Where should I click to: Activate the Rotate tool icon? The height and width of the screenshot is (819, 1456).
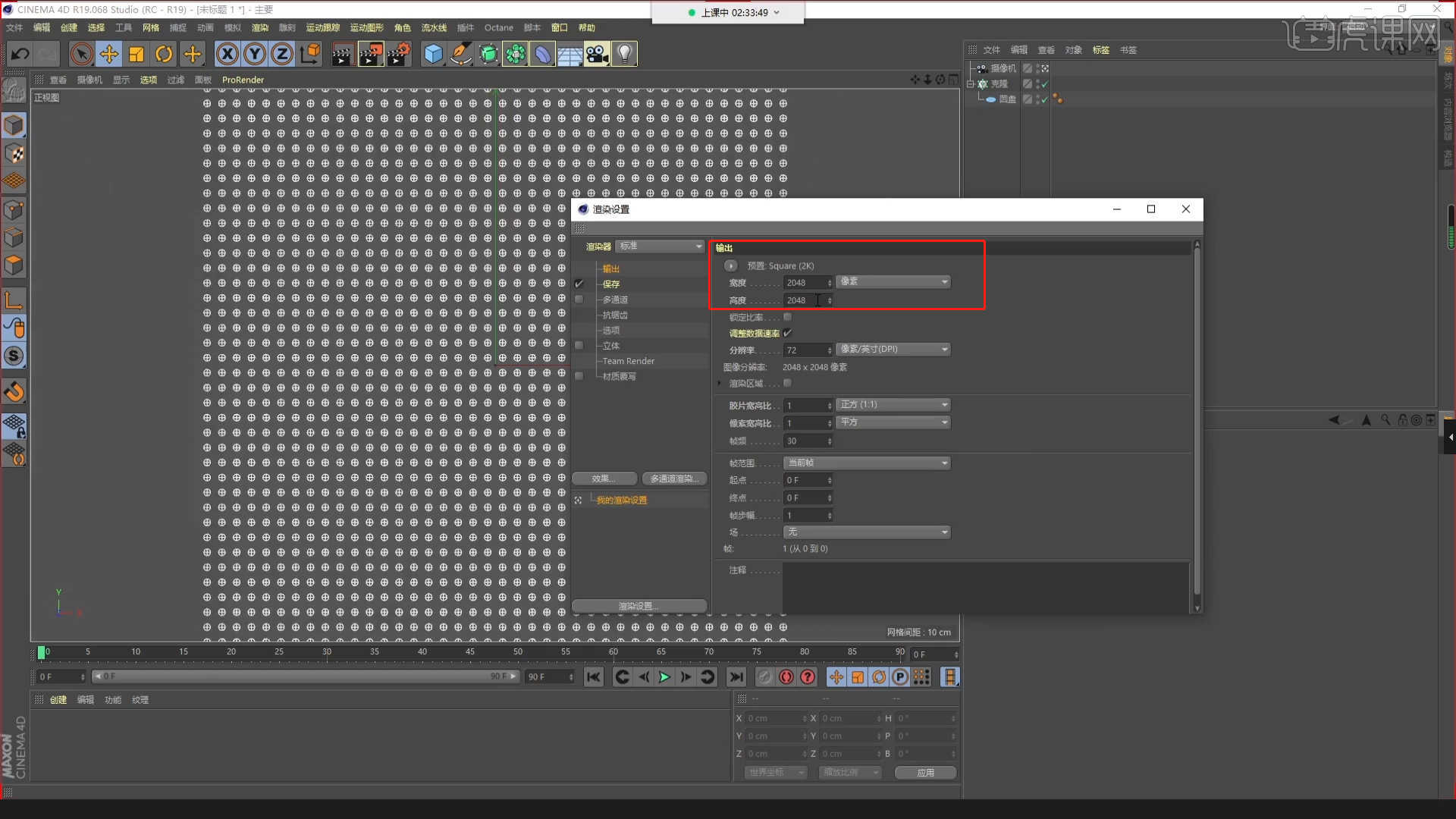point(164,54)
